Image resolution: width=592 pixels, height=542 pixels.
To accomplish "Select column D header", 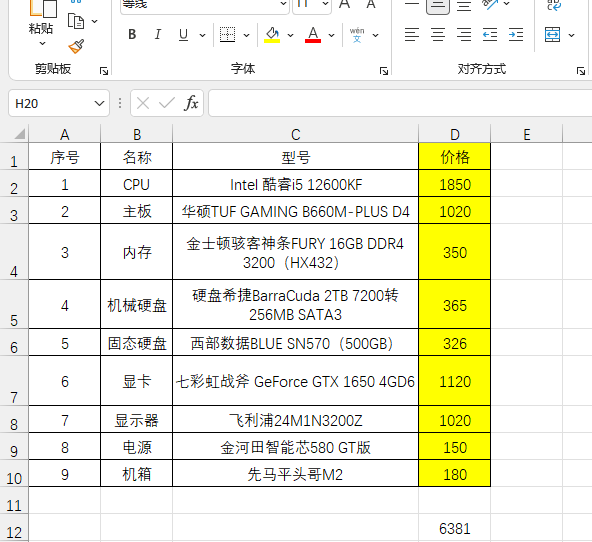I will pos(455,134).
